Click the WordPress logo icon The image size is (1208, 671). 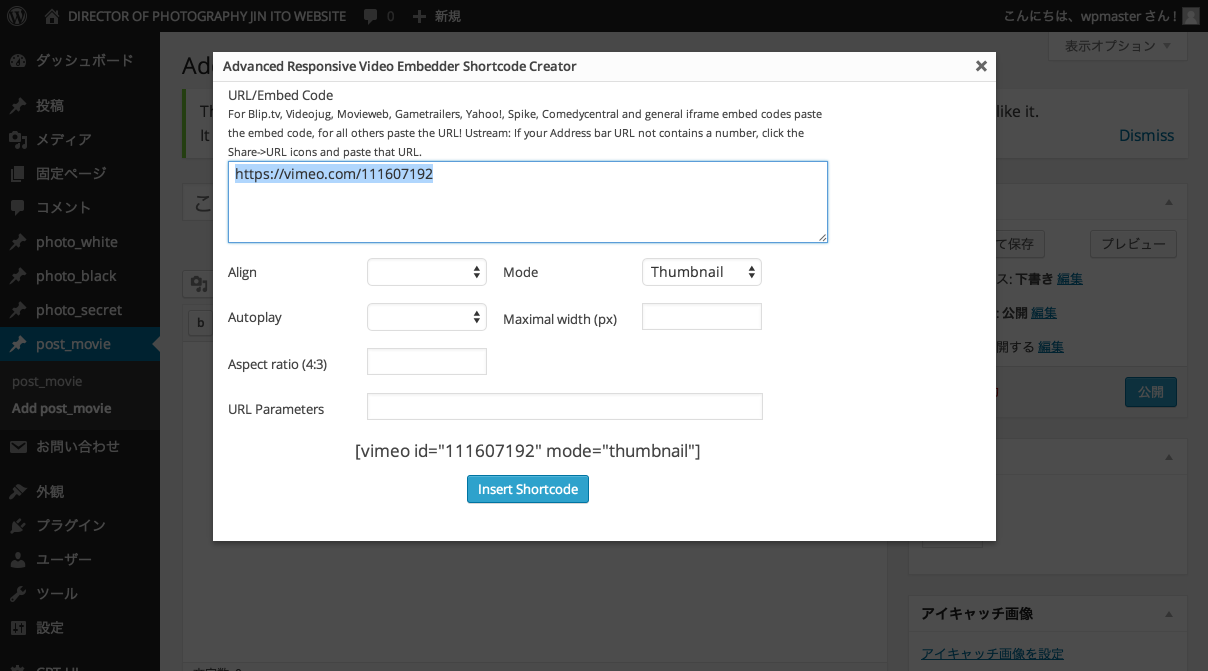coord(17,16)
